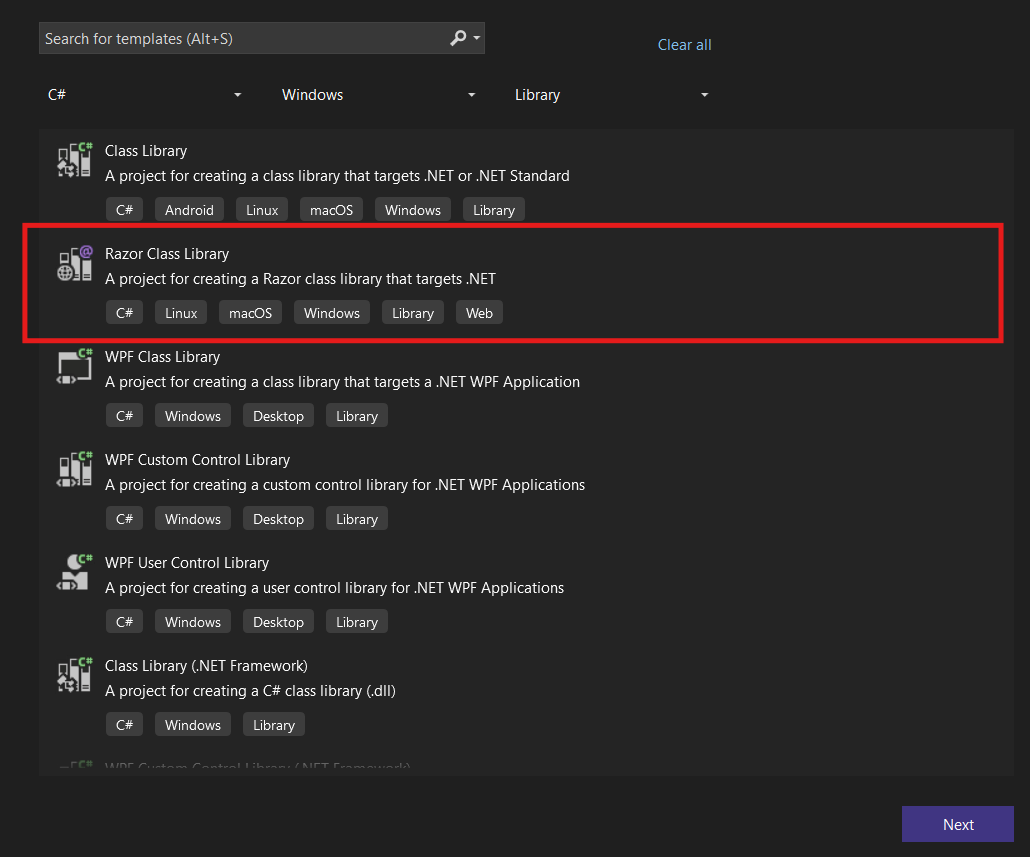Viewport: 1030px width, 857px height.
Task: Click the WPF Custom Control Library icon
Action: coord(74,470)
